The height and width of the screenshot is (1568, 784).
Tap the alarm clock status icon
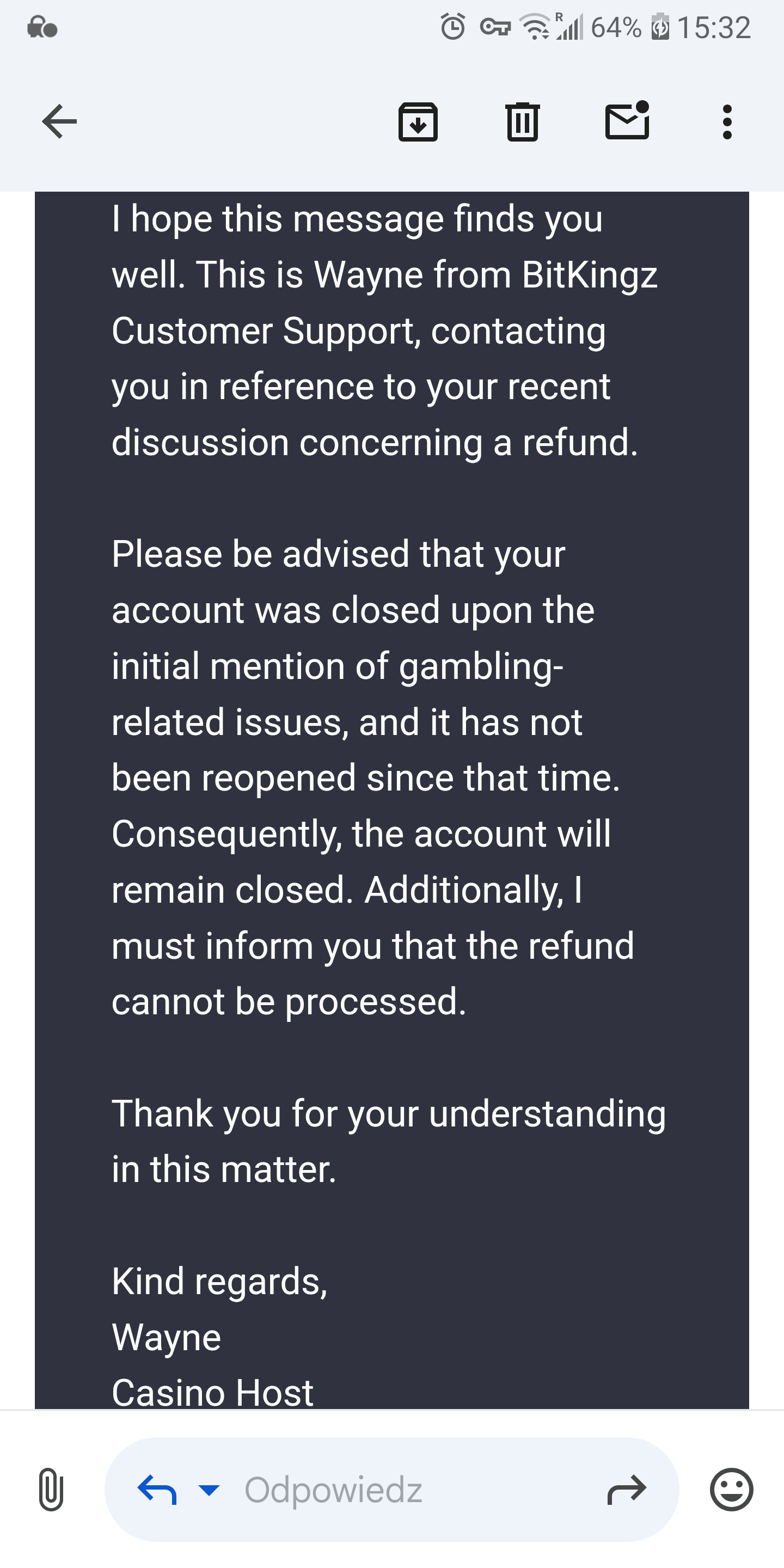452,27
